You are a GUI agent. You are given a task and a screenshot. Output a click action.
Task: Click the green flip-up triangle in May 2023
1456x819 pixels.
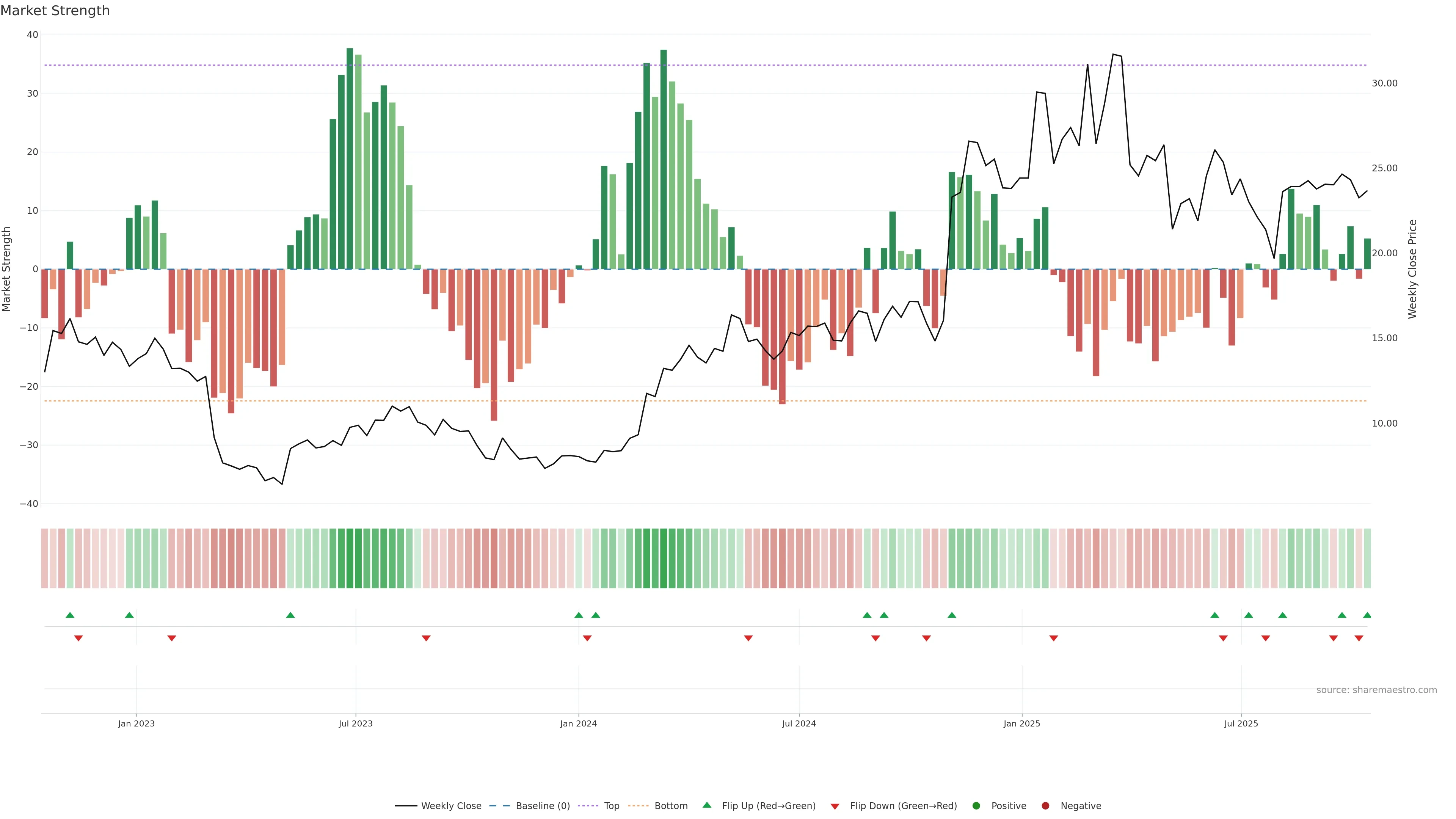(x=290, y=615)
